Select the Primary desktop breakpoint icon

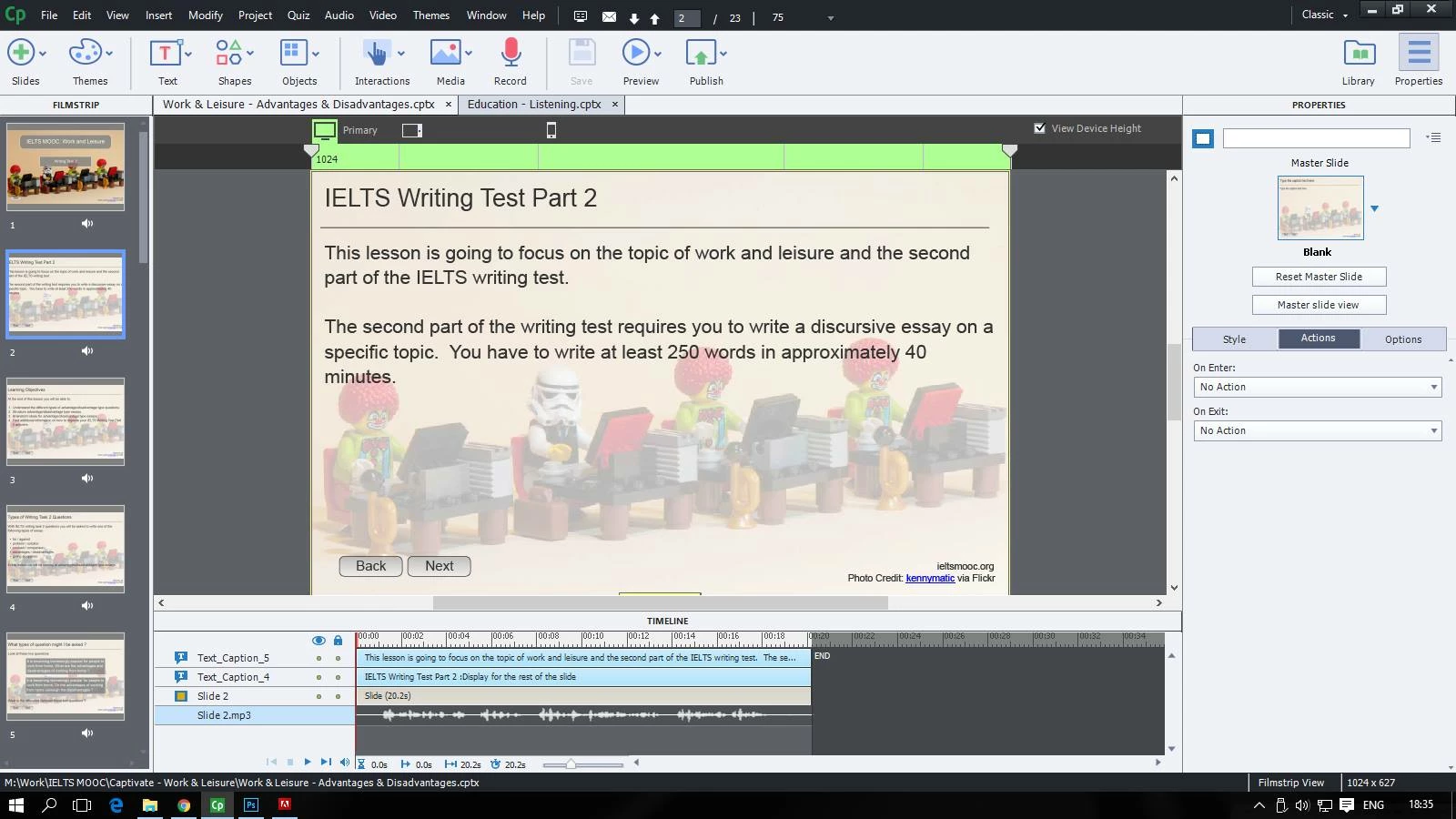[x=325, y=130]
